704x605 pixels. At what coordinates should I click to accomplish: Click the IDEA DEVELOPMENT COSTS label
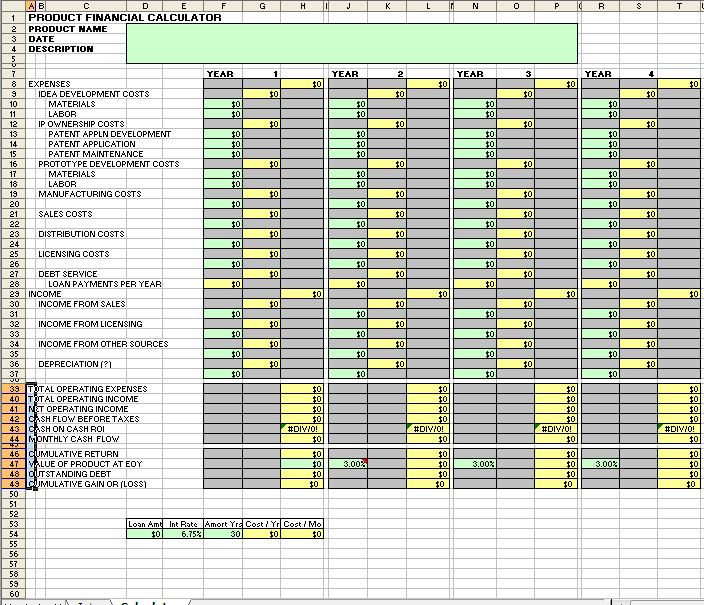94,94
